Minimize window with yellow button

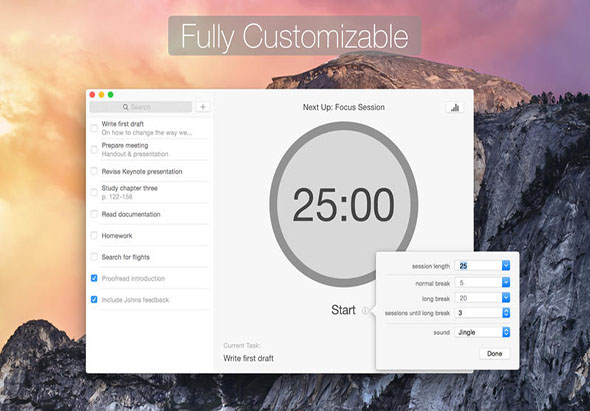tap(101, 94)
